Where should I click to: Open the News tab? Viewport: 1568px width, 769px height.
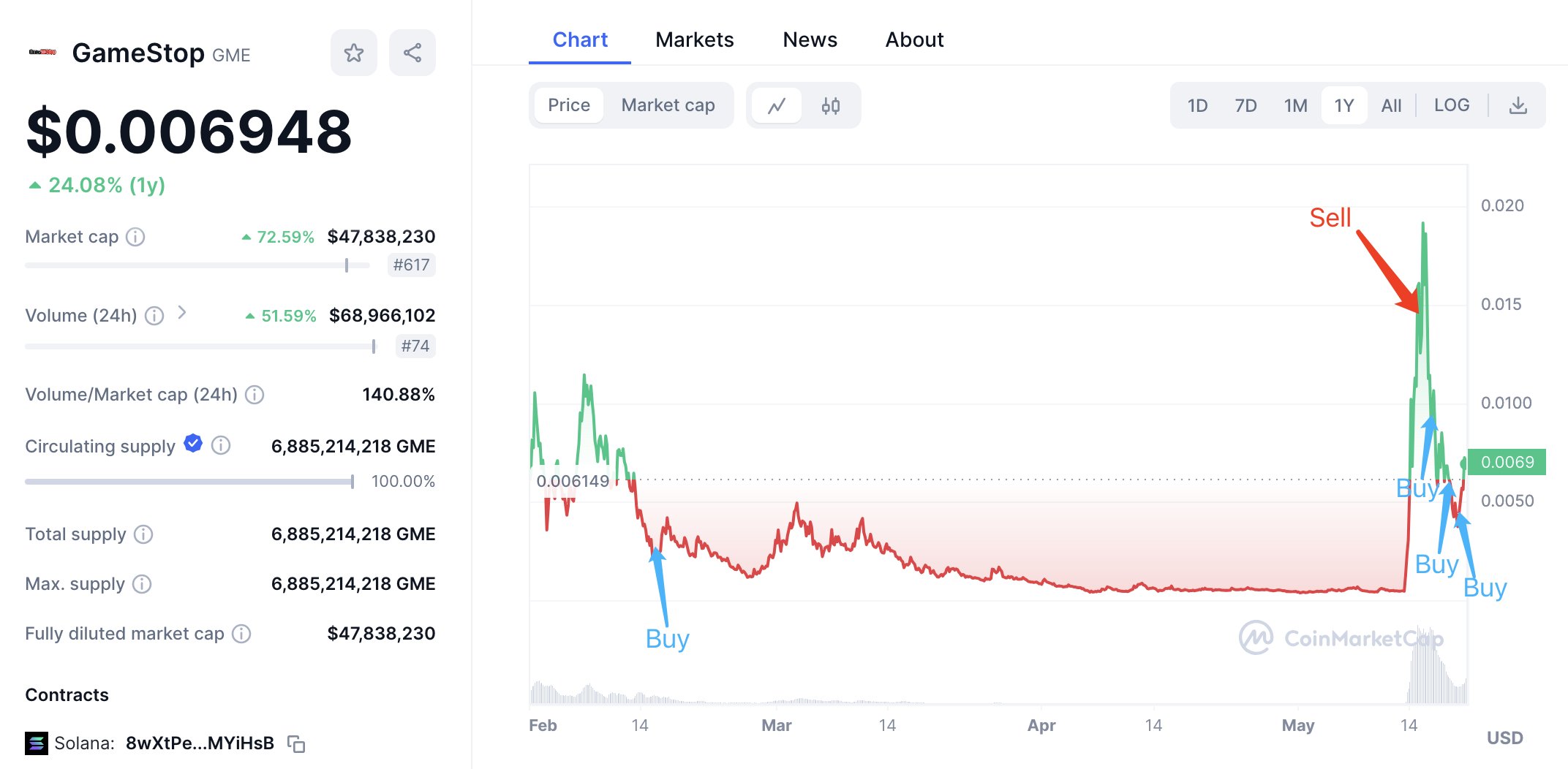(x=810, y=39)
